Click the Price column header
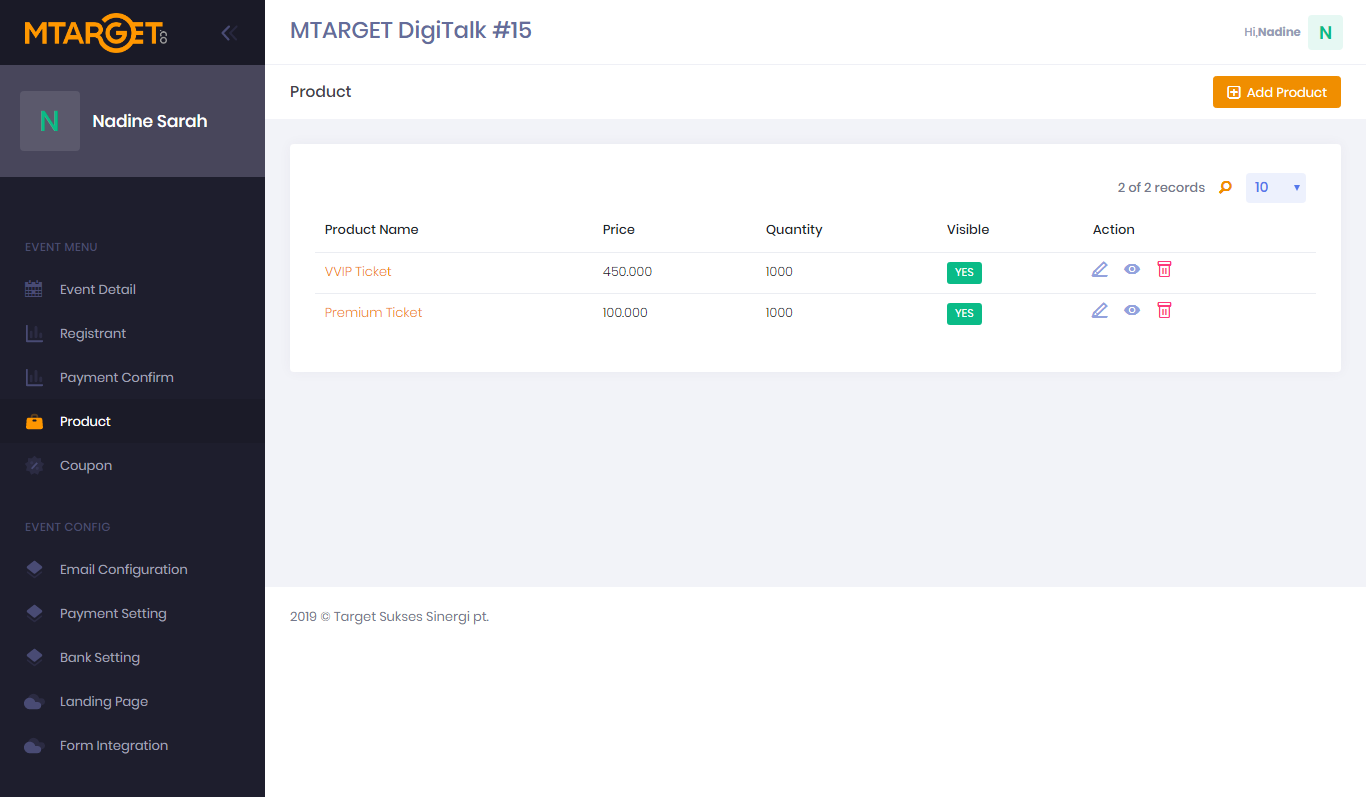Image resolution: width=1366 pixels, height=797 pixels. coord(619,229)
